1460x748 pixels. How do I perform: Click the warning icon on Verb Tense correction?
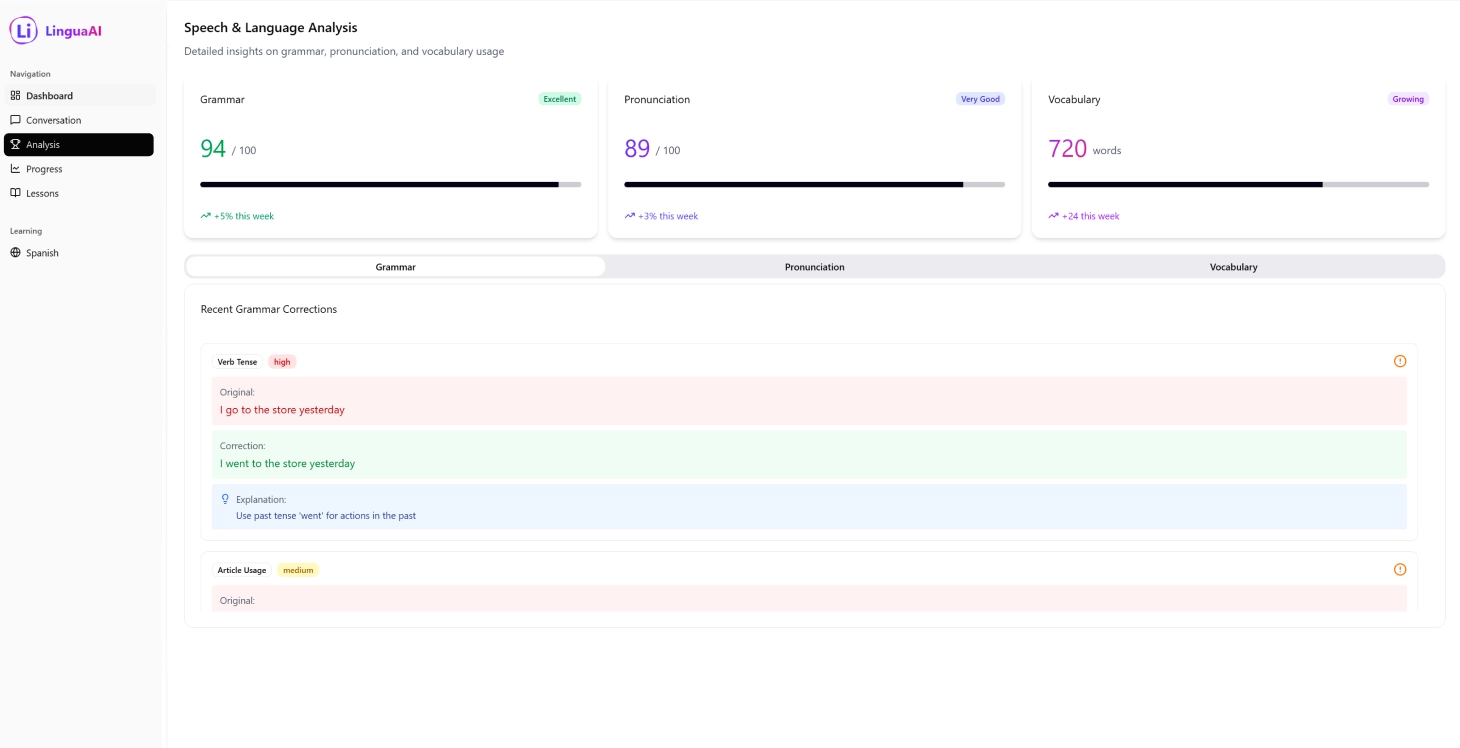coord(1400,361)
